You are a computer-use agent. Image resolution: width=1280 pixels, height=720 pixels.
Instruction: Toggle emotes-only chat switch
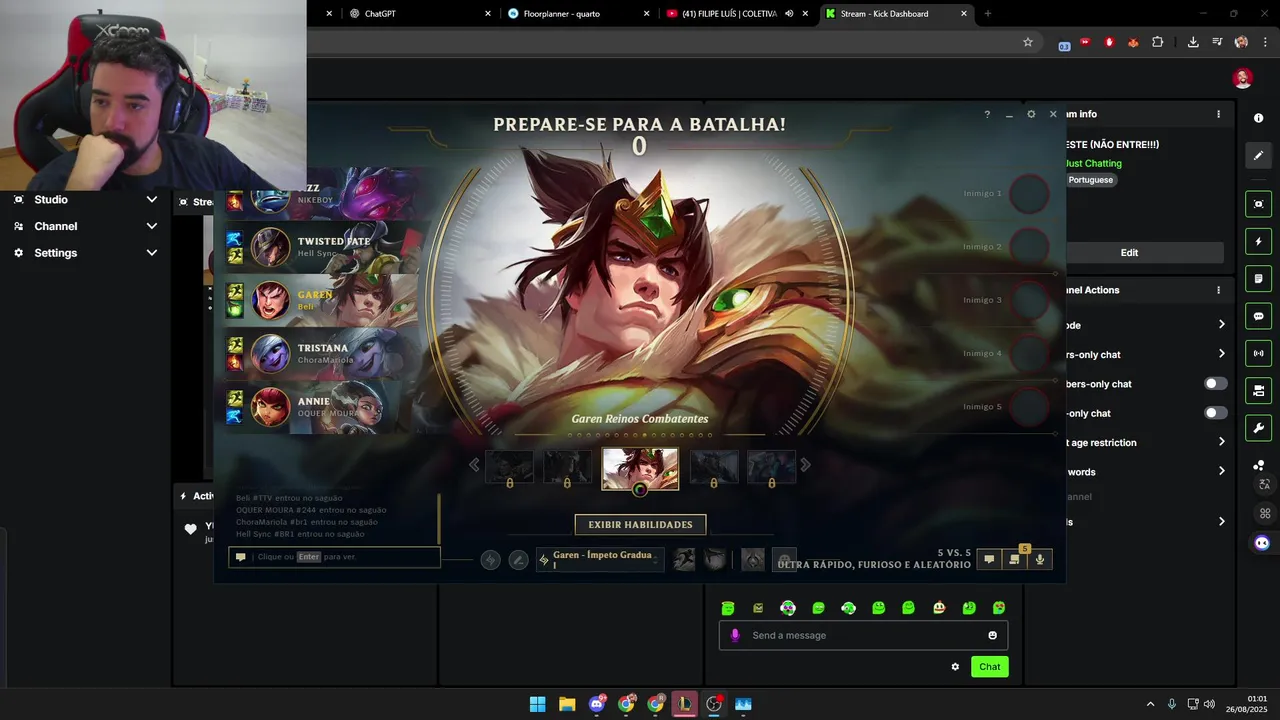pyautogui.click(x=1215, y=413)
